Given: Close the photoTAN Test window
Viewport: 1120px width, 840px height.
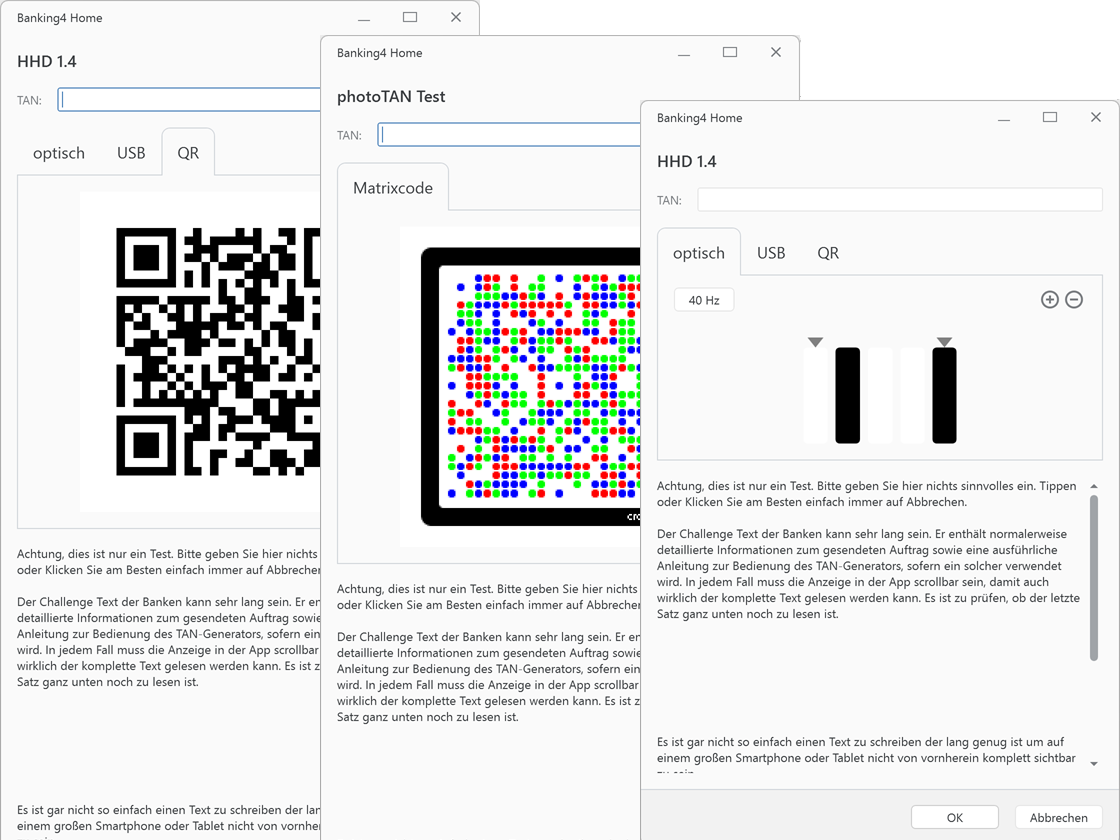Looking at the screenshot, I should click(x=775, y=52).
